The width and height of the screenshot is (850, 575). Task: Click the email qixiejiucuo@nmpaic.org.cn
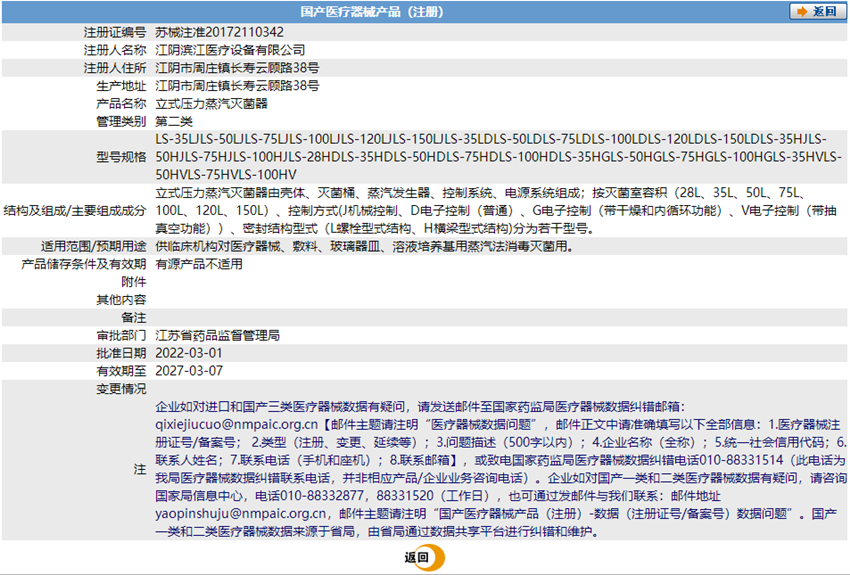[x=236, y=424]
